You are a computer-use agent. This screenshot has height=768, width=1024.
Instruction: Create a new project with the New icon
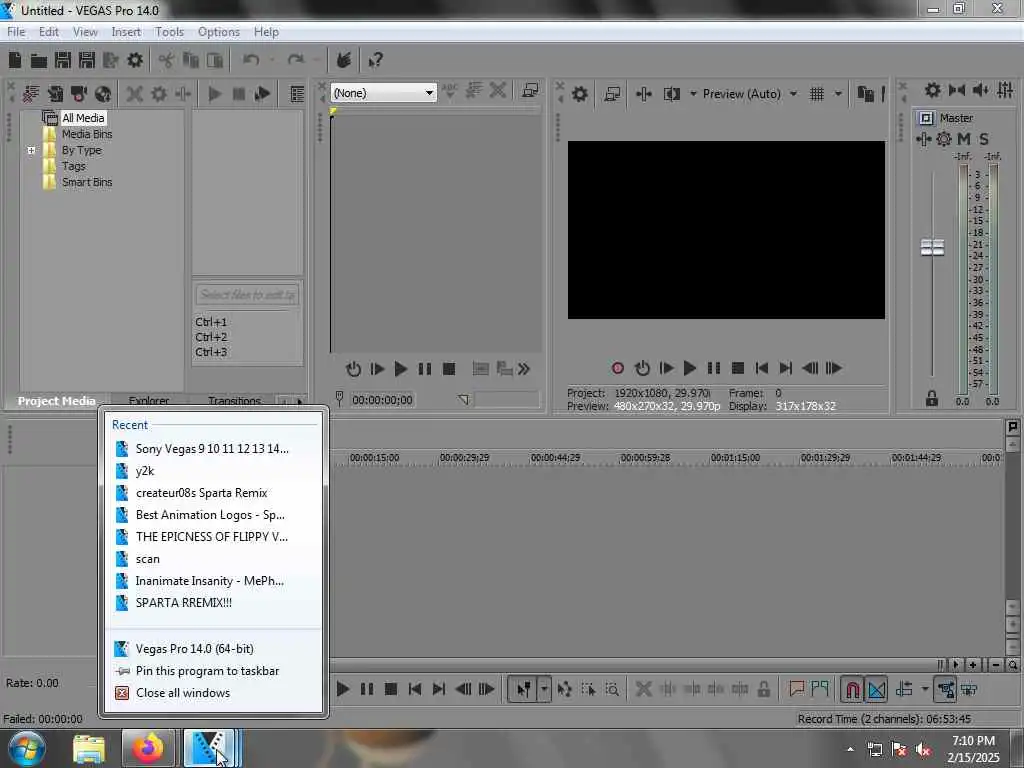pos(15,60)
